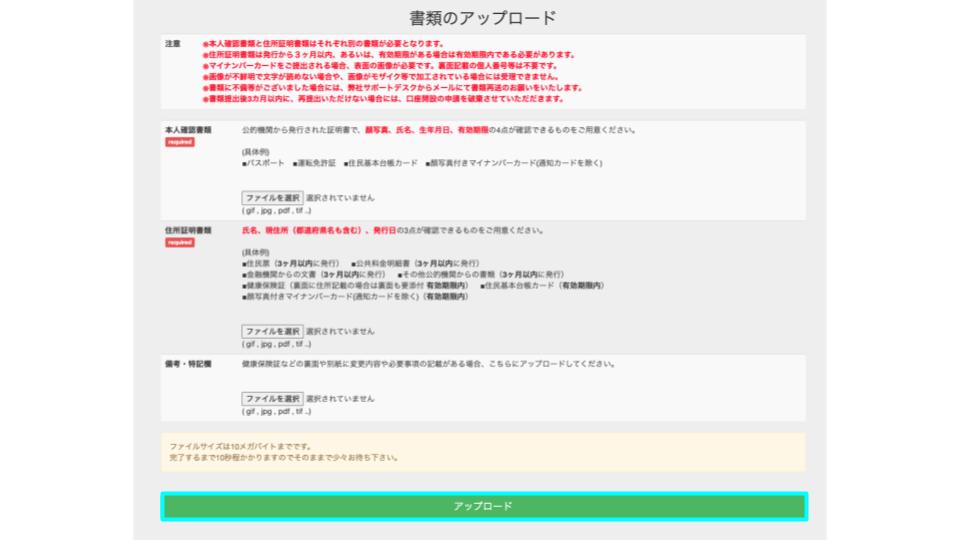Click the 住所証明書類 section label
Image resolution: width=960 pixels, height=540 pixels.
pos(188,230)
